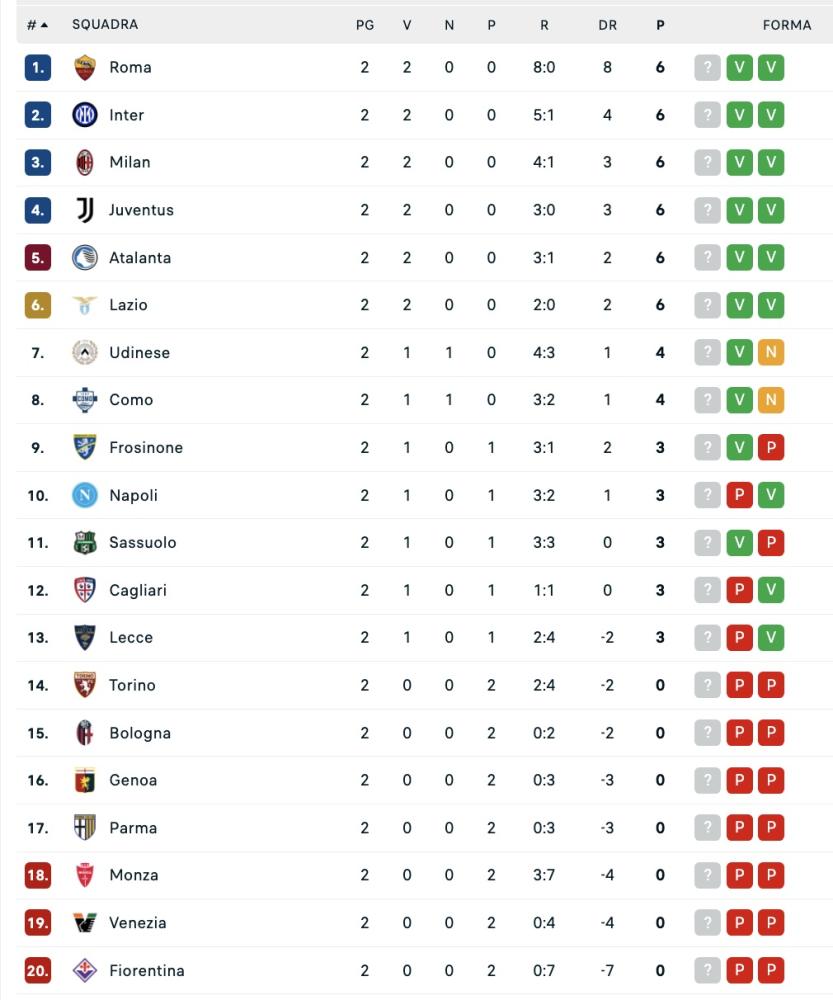This screenshot has width=833, height=1000.
Task: Click the SQUADRA column header
Action: (105, 24)
